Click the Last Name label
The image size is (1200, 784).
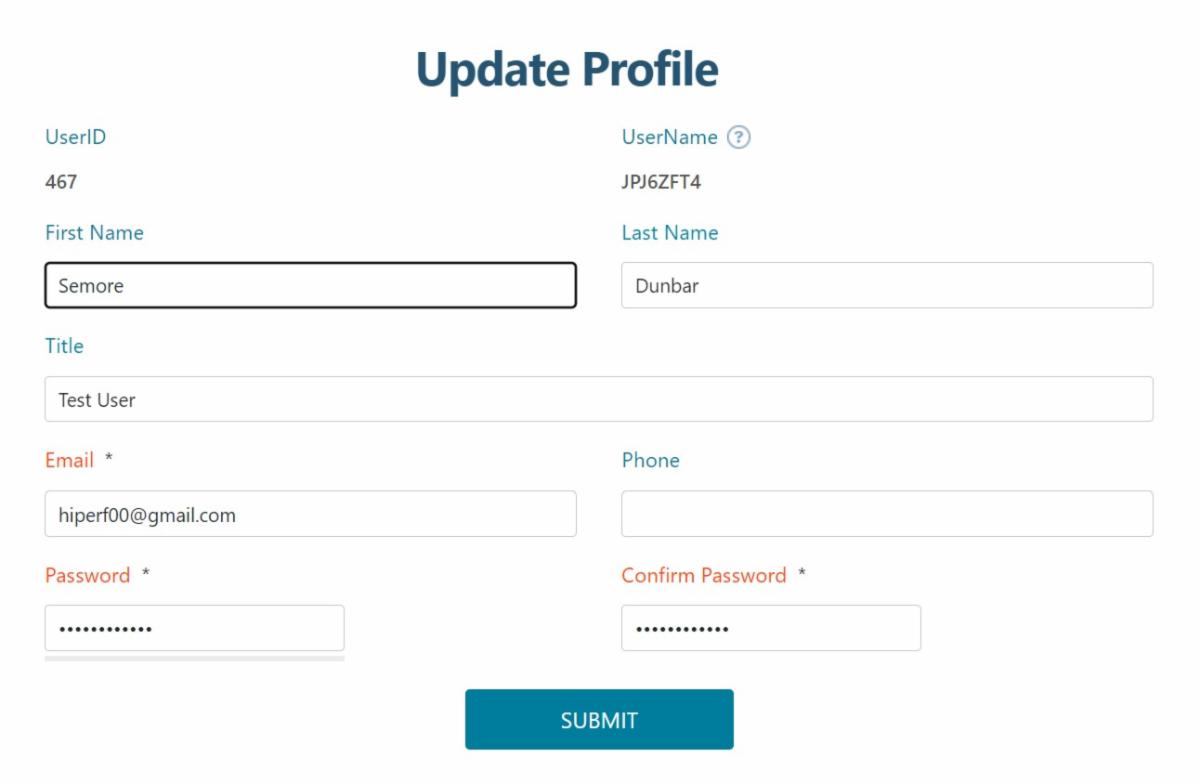[x=669, y=233]
